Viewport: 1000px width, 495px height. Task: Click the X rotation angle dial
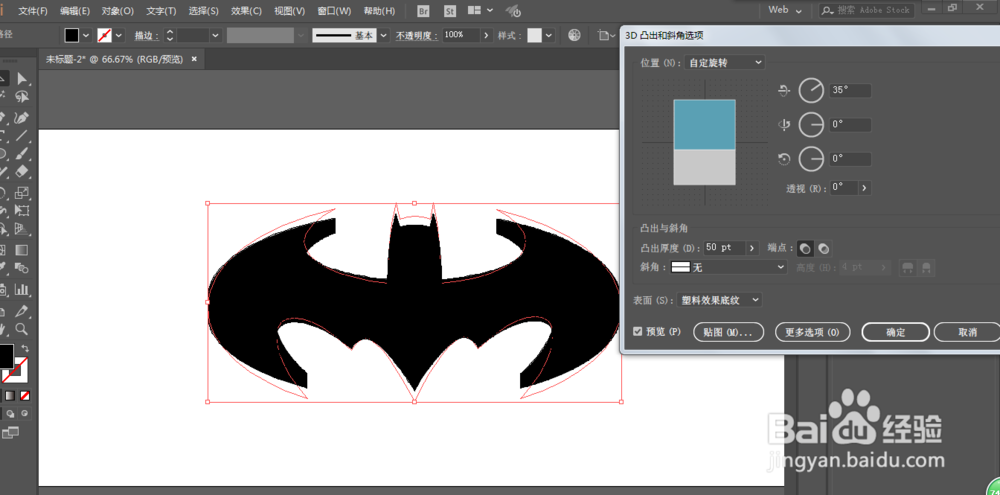pos(811,91)
